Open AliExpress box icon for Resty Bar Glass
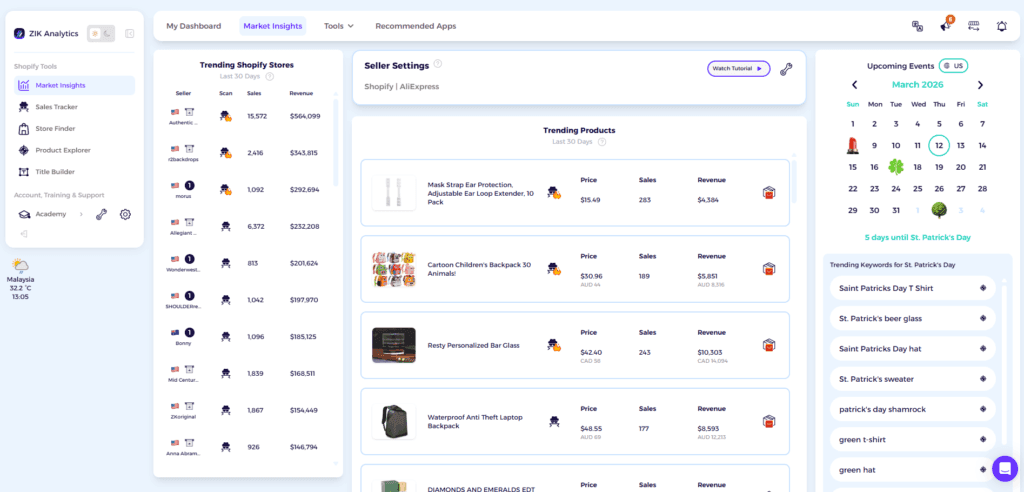Image resolution: width=1024 pixels, height=492 pixels. point(768,345)
